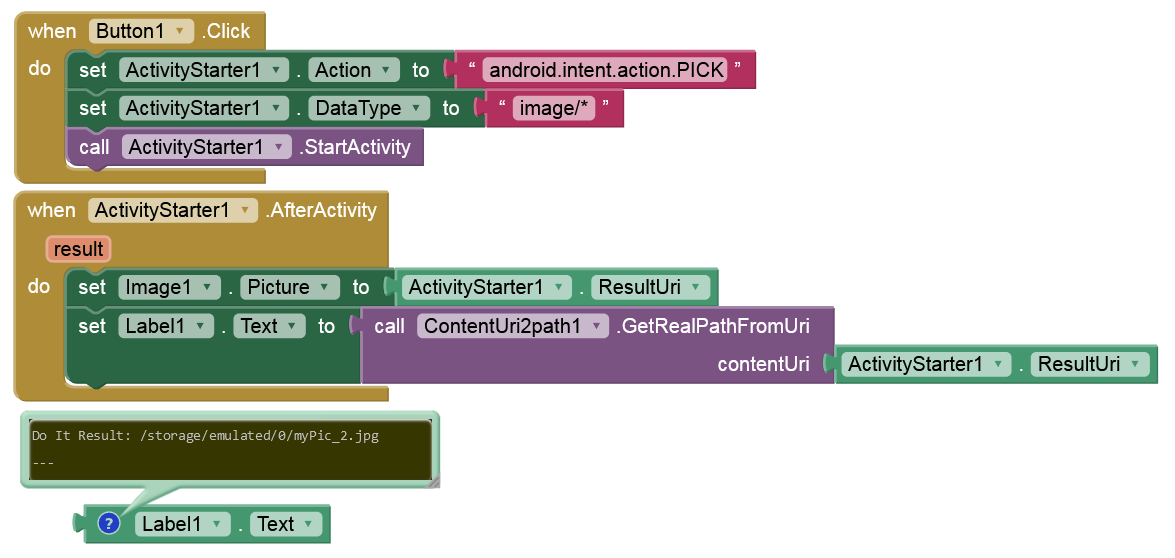
Task: Open ResultUri dropdown in contentUri socket
Action: 1136,364
